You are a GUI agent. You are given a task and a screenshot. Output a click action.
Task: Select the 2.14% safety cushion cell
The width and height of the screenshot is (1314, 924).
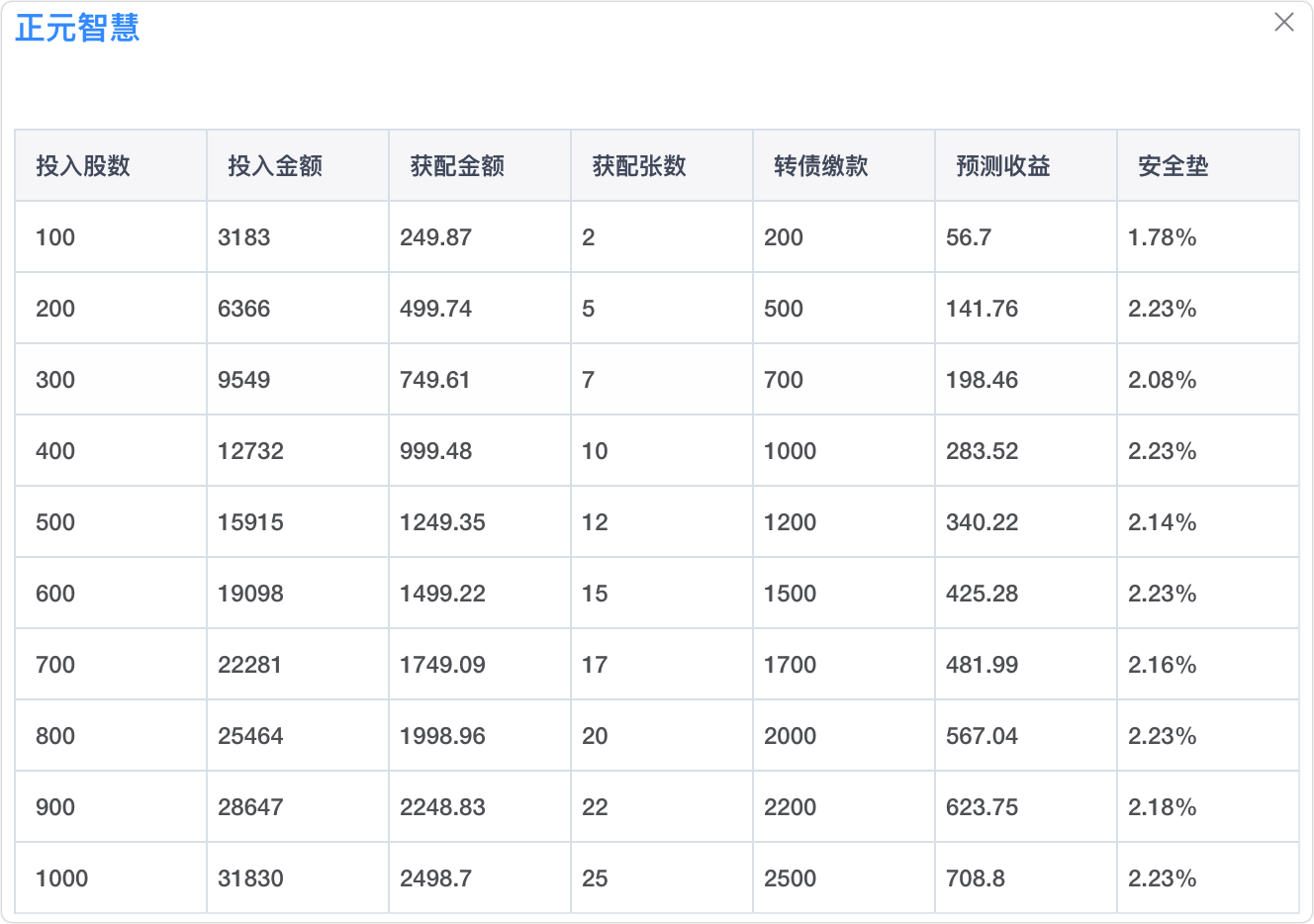pos(1163,522)
